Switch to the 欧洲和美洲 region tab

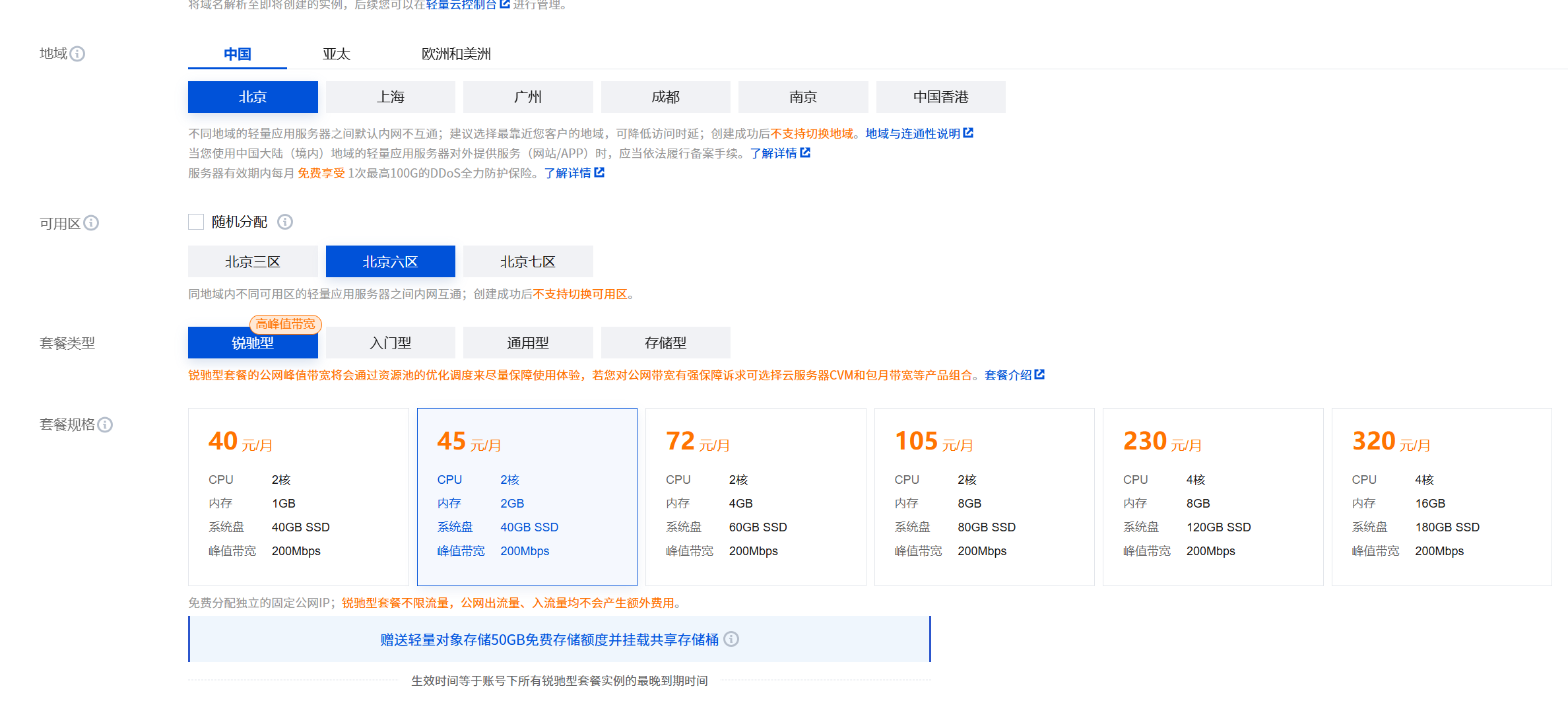coord(455,53)
